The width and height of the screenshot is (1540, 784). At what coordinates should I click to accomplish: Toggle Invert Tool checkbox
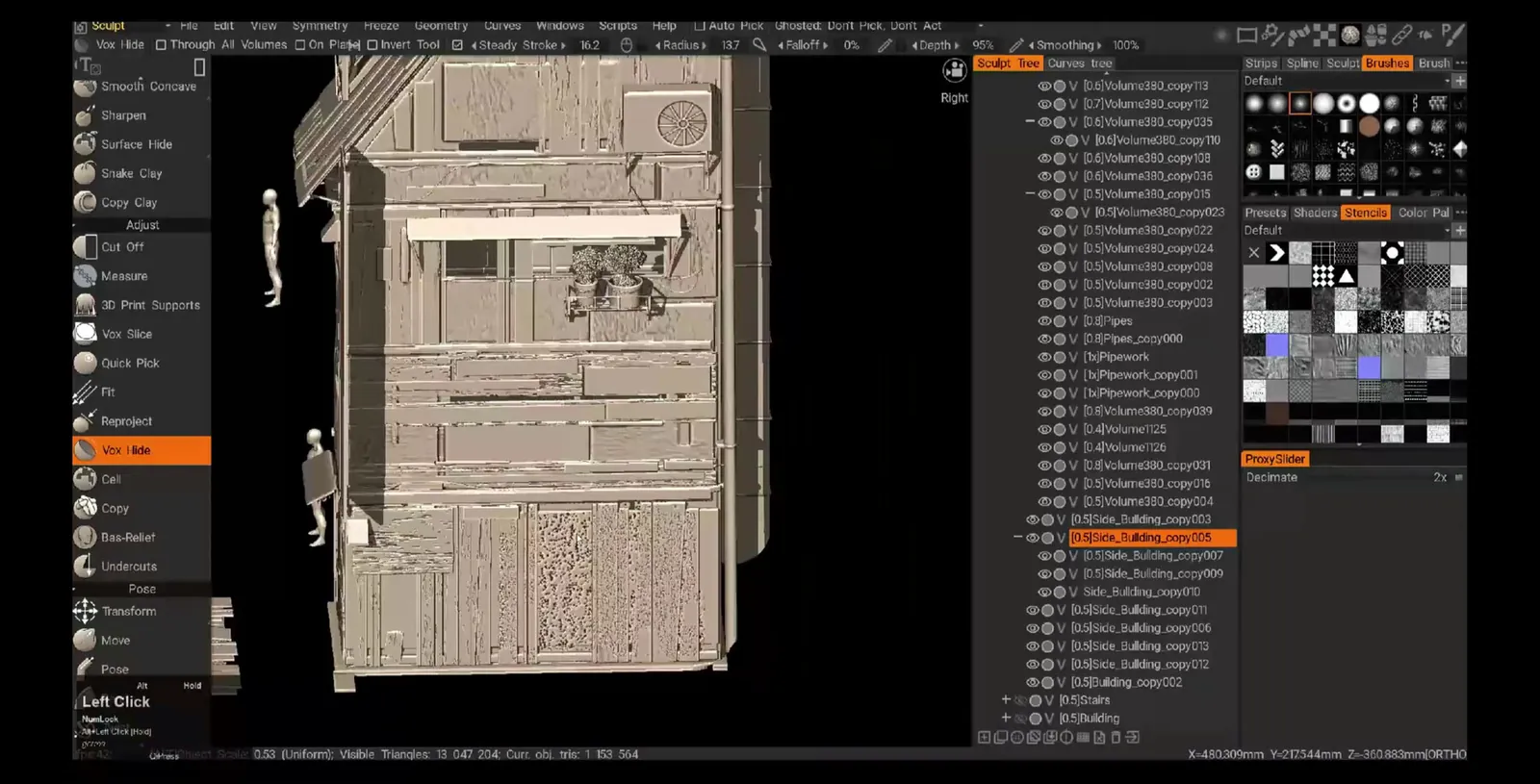pos(372,44)
